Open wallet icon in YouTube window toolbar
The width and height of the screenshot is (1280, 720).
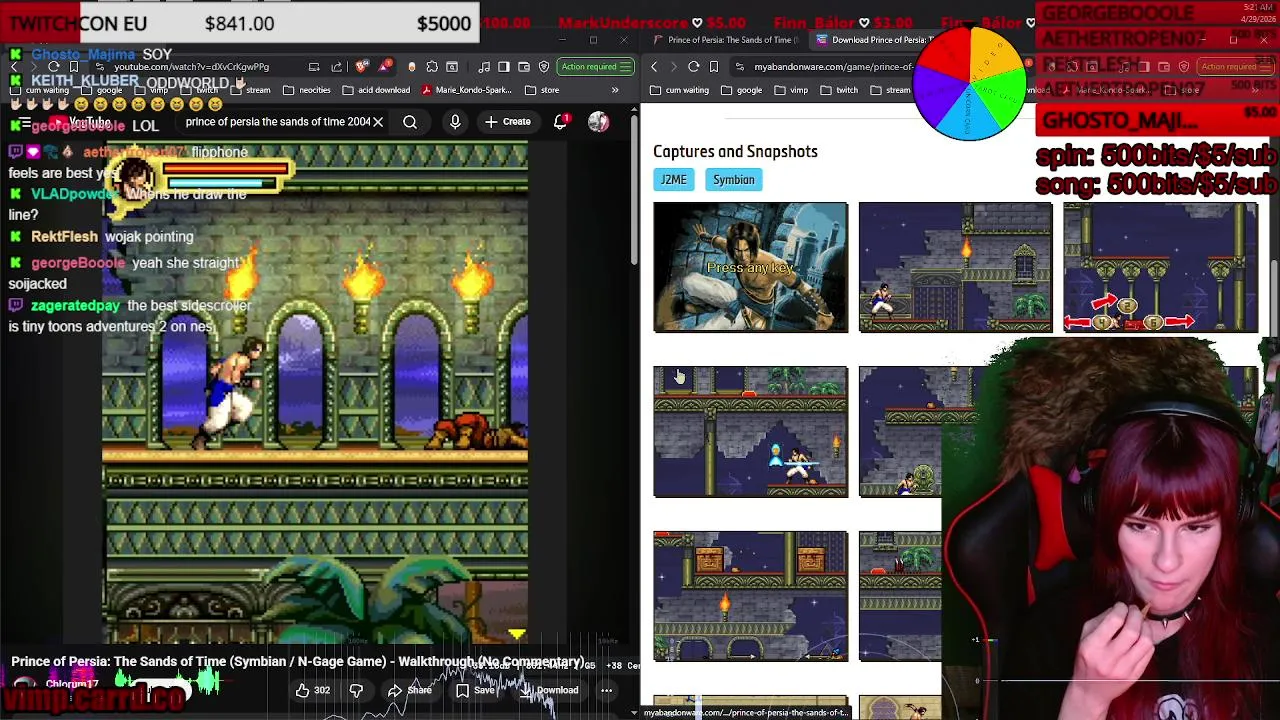point(524,67)
